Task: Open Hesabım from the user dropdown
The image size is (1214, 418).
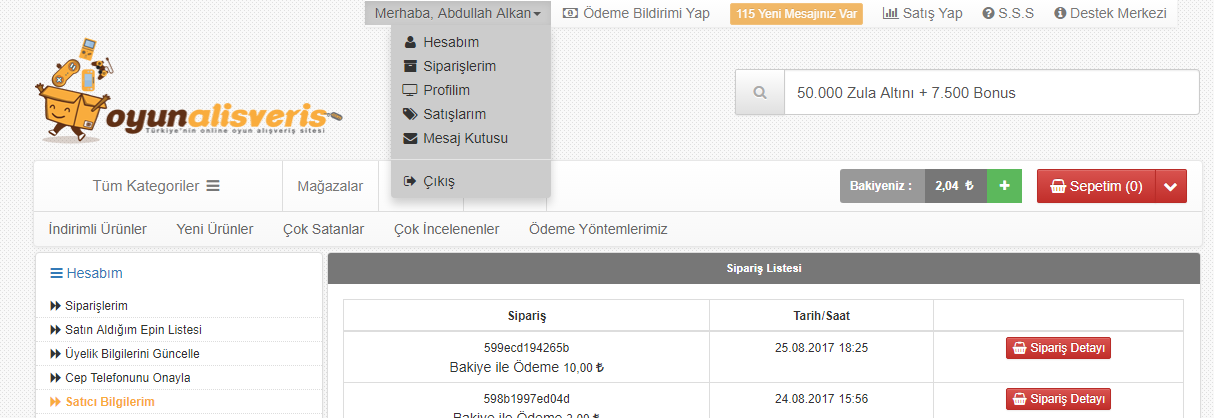Action: tap(441, 42)
